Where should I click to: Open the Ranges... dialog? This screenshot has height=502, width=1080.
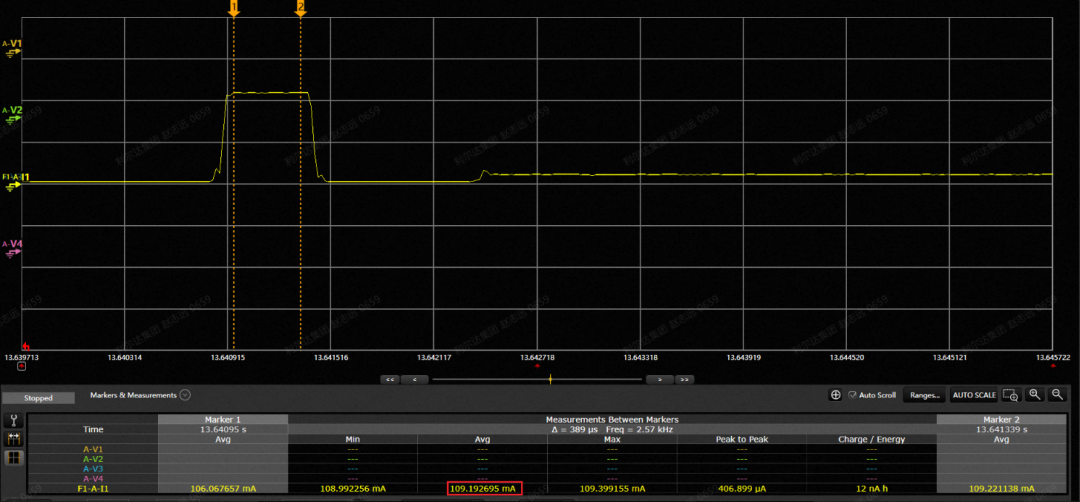pos(923,395)
